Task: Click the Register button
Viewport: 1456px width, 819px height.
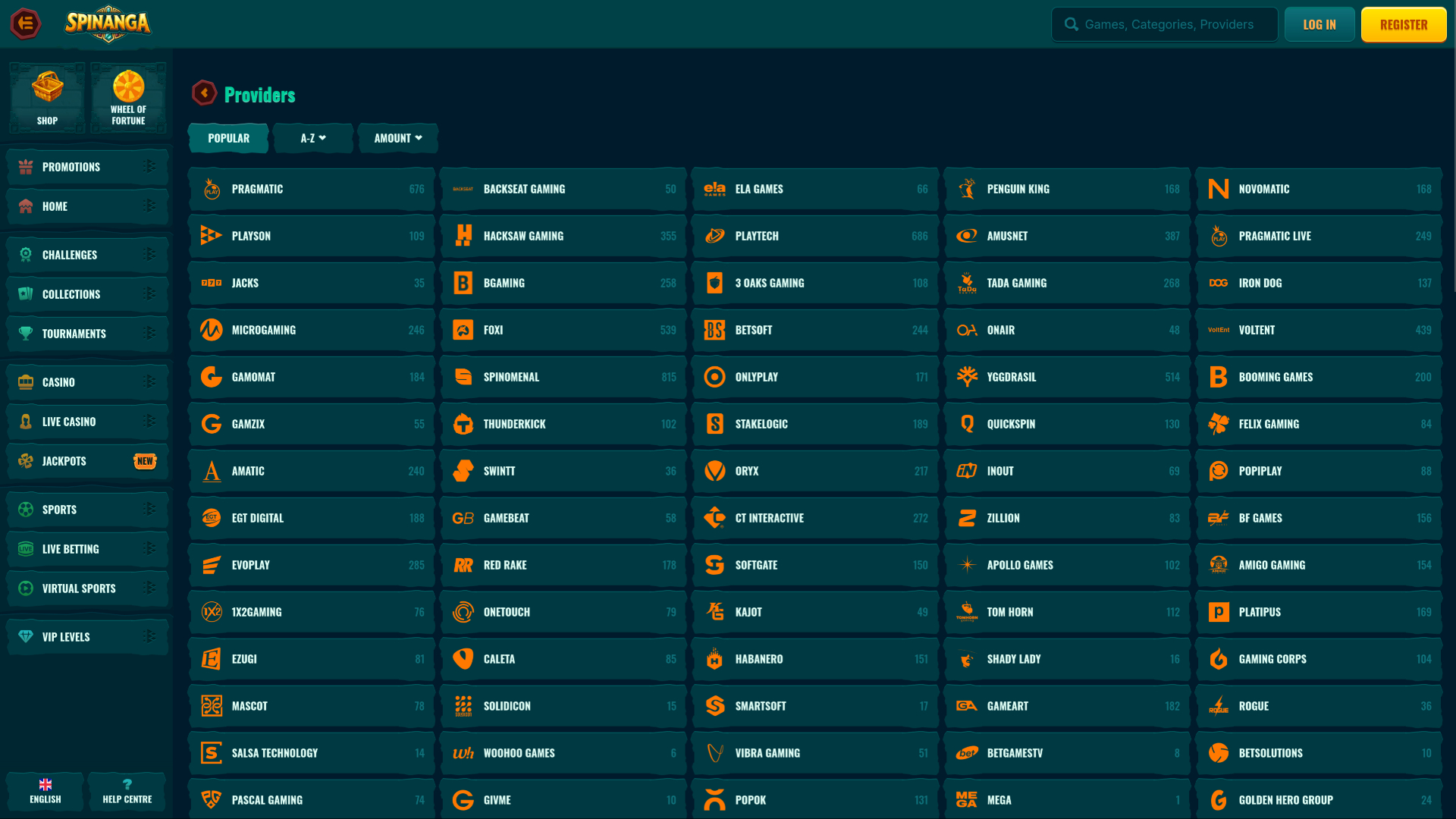Action: 1404,24
